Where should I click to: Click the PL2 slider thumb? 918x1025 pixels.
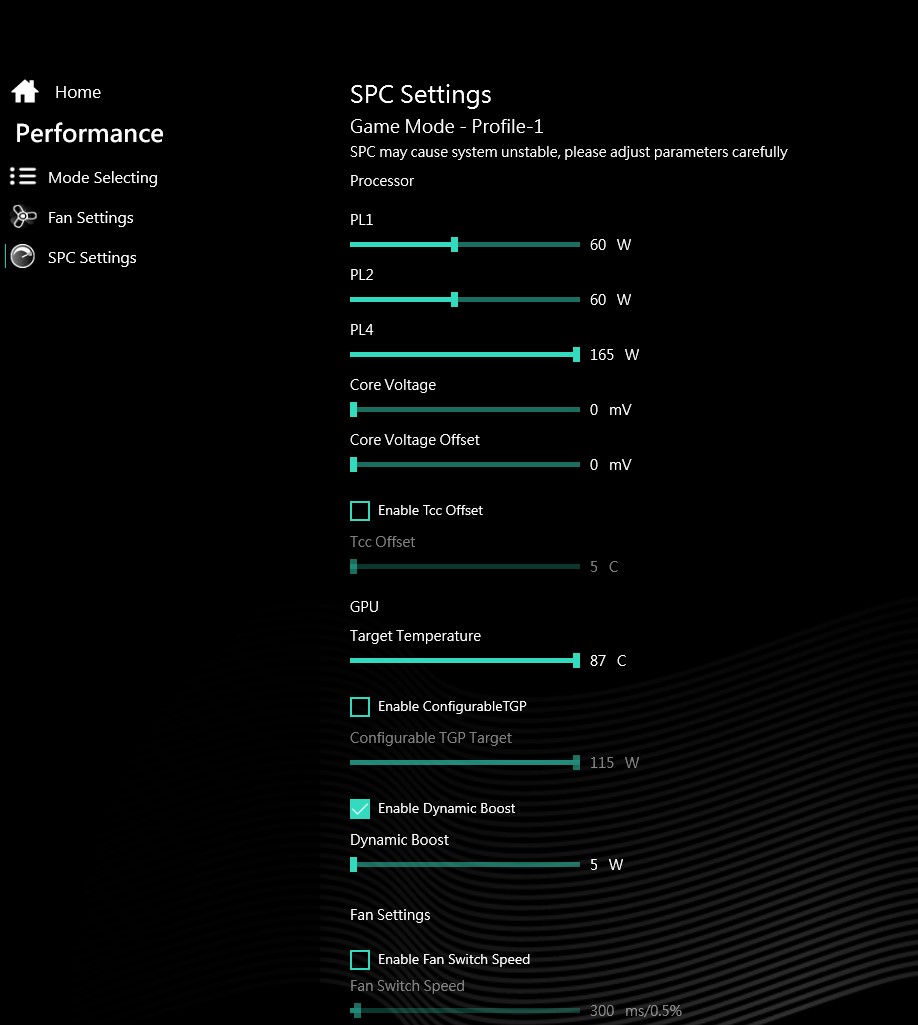pyautogui.click(x=454, y=299)
